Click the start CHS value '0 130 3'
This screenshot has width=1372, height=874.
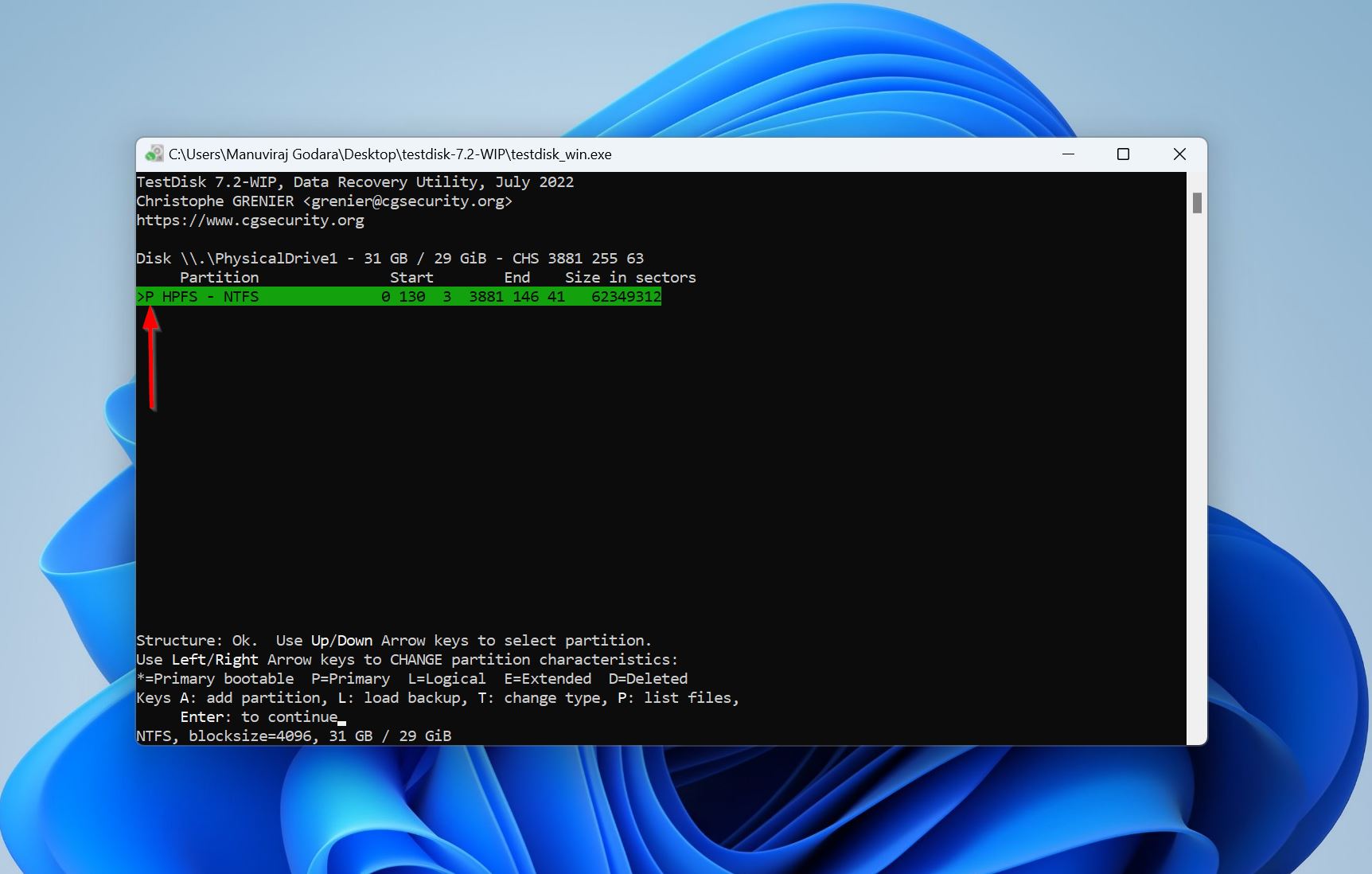click(416, 296)
